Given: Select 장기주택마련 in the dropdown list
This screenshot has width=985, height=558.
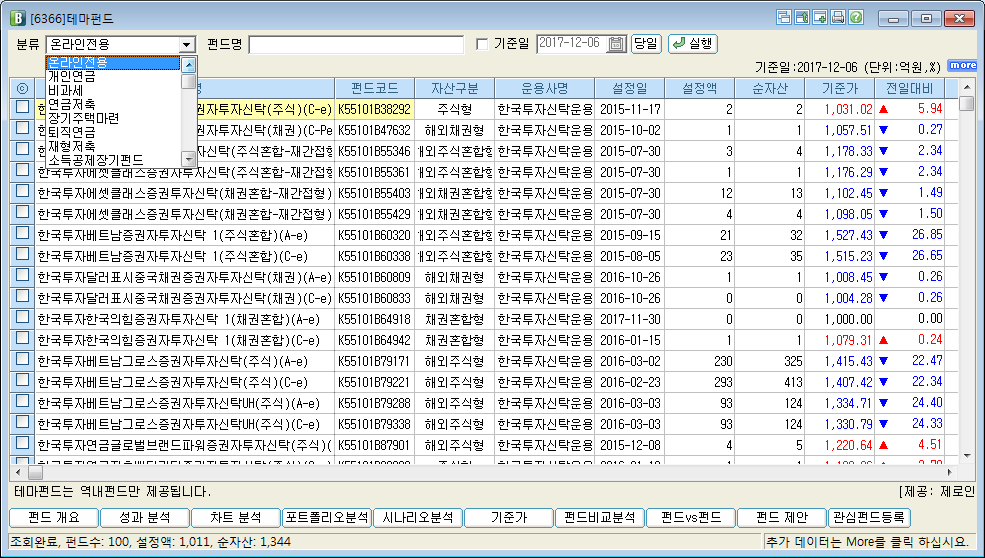Looking at the screenshot, I should [114, 118].
